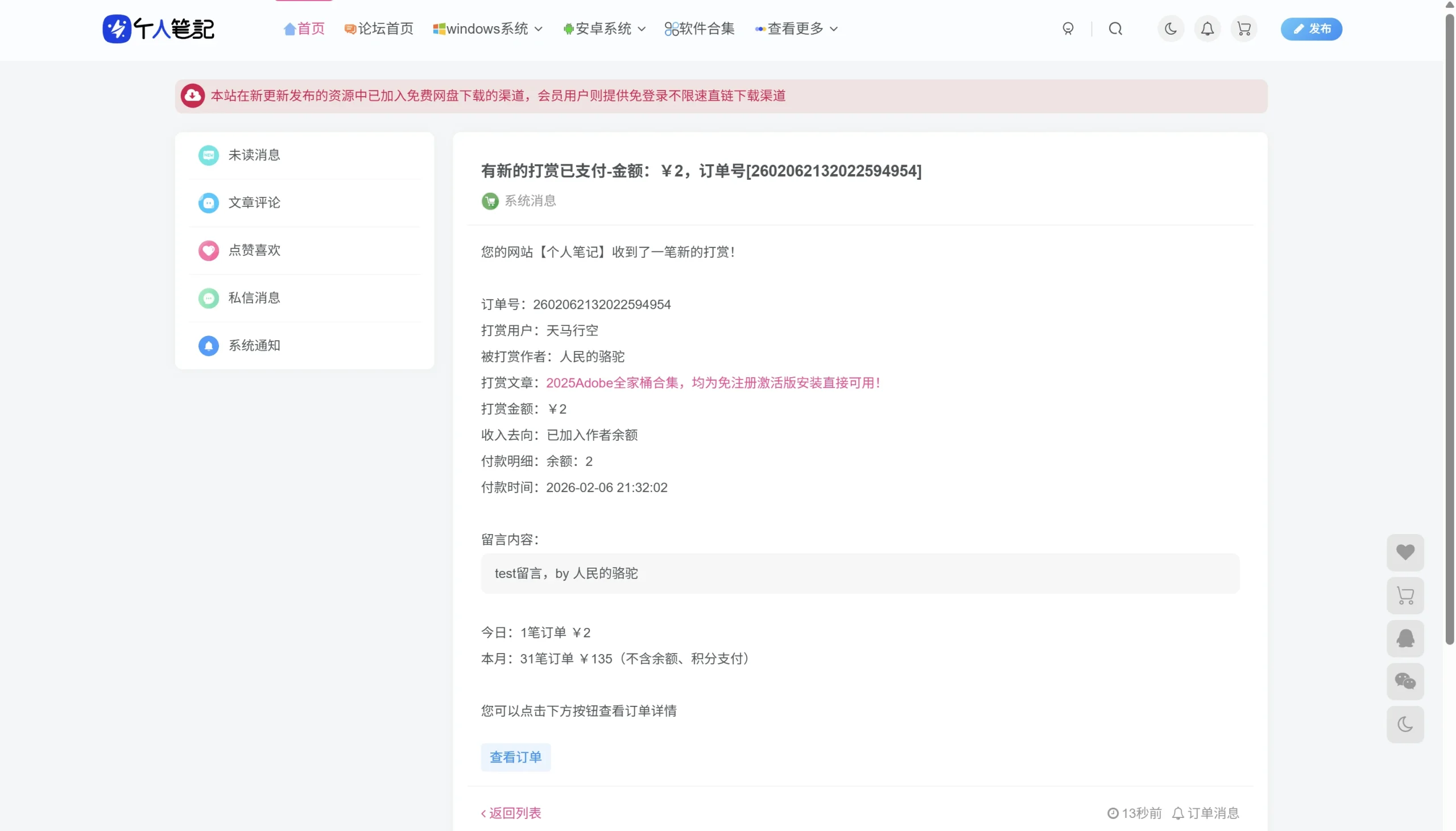The width and height of the screenshot is (1456, 831).
Task: Toggle night mode via the bottom floating moon
Action: [1405, 724]
